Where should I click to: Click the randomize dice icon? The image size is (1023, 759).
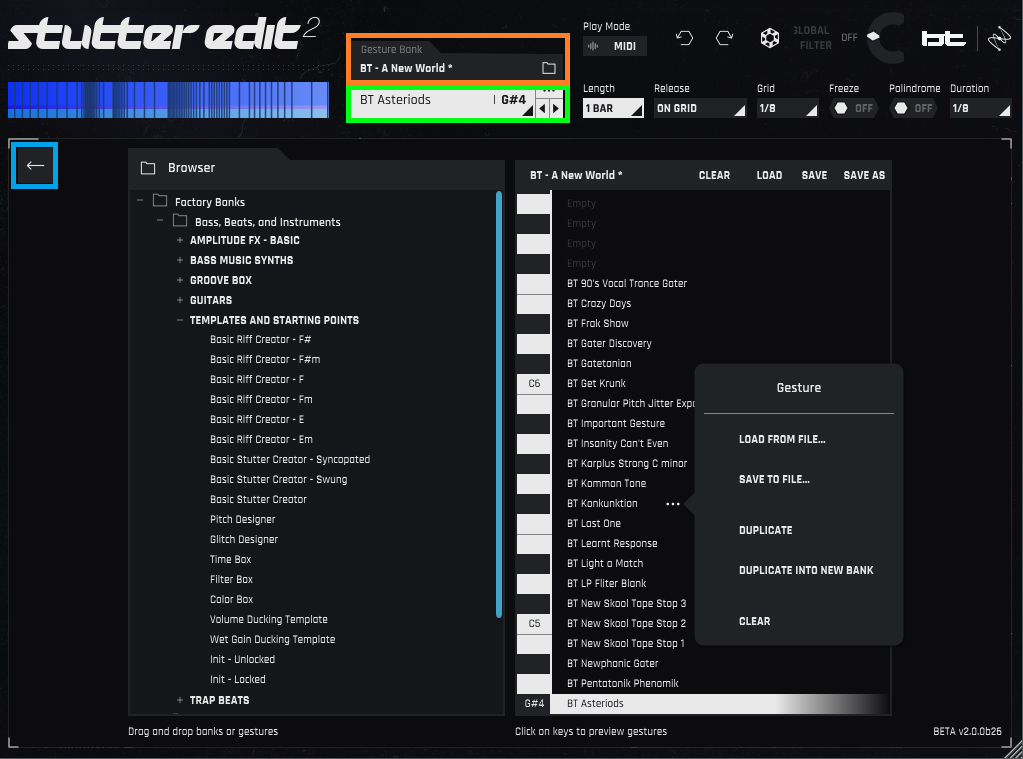point(770,38)
